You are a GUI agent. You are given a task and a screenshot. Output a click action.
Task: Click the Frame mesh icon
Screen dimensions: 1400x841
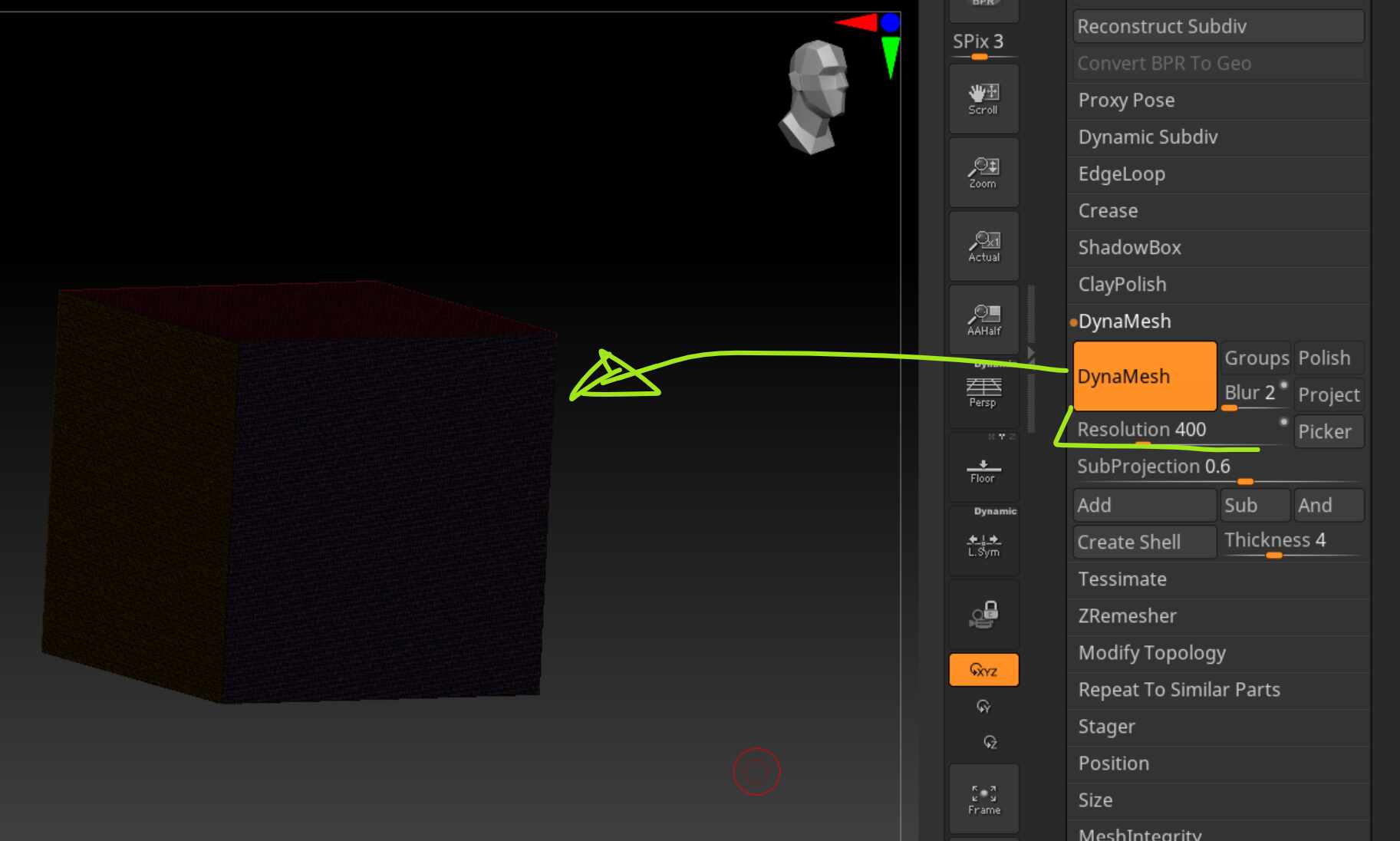(x=983, y=799)
